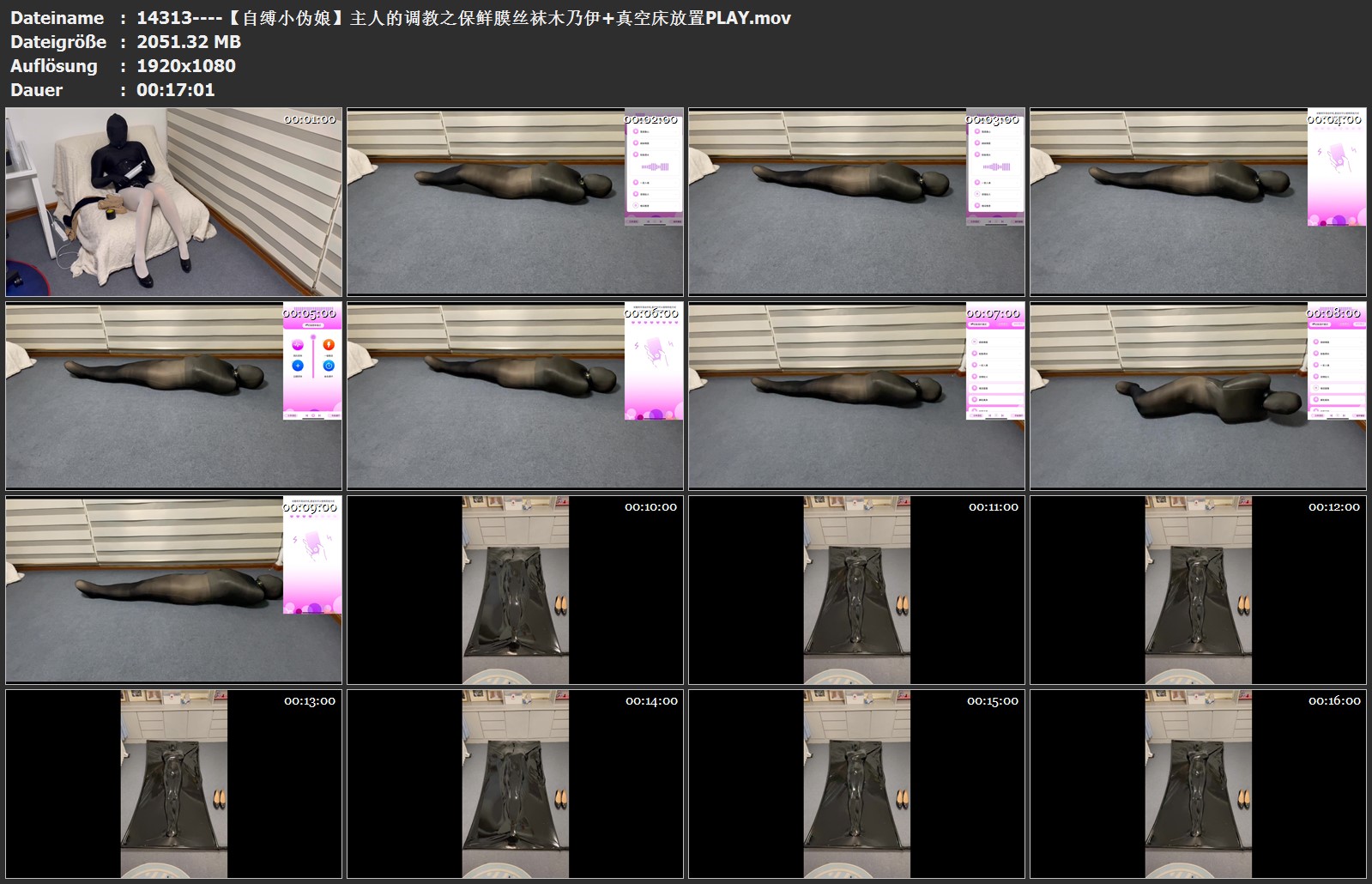Select the last radio-style item in 00:02:00 list
Image resolution: width=1372 pixels, height=884 pixels.
(635, 206)
